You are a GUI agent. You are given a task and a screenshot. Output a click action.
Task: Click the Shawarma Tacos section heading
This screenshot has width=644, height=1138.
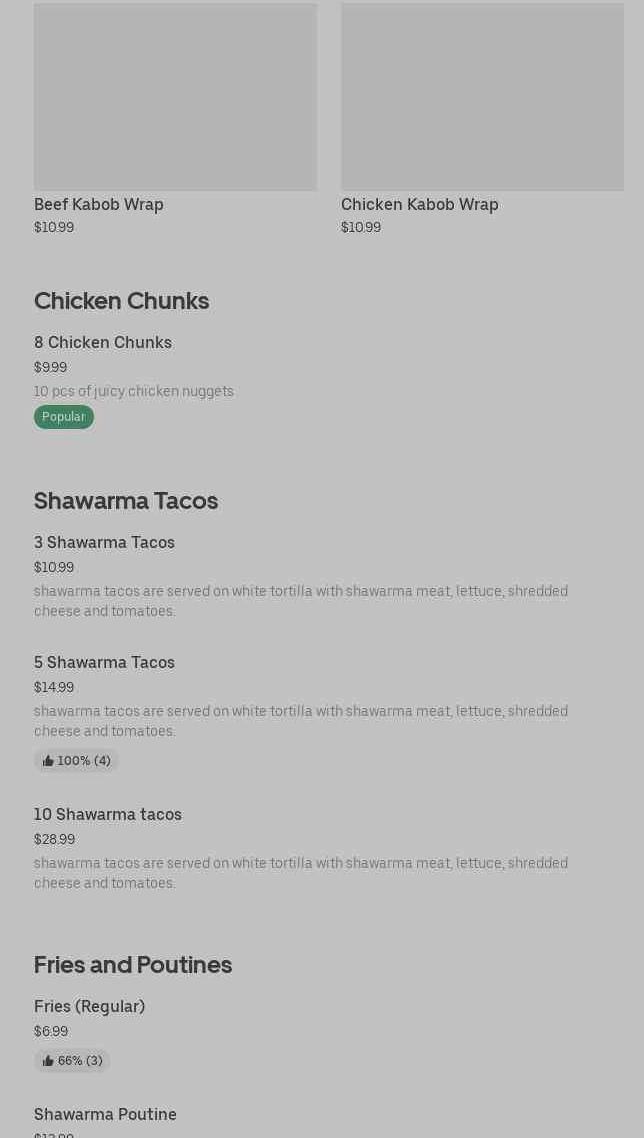(x=126, y=500)
